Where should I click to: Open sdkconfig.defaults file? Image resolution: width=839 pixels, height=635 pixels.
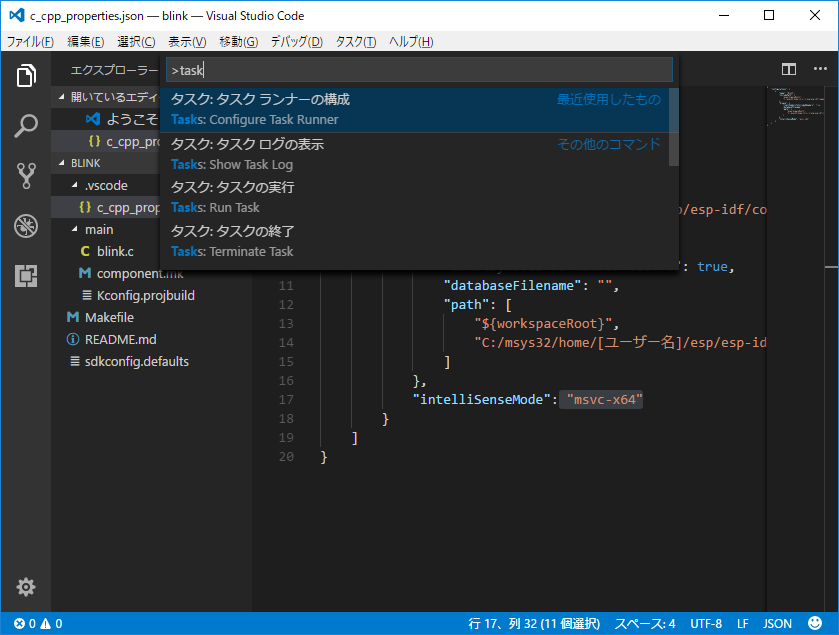151,361
